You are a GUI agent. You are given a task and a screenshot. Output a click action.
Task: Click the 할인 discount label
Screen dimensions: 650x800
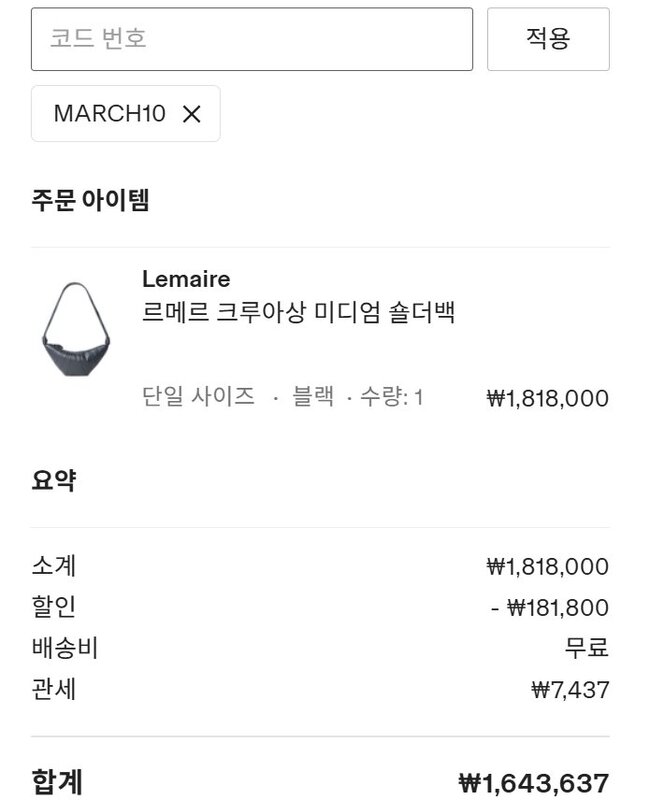(x=54, y=607)
